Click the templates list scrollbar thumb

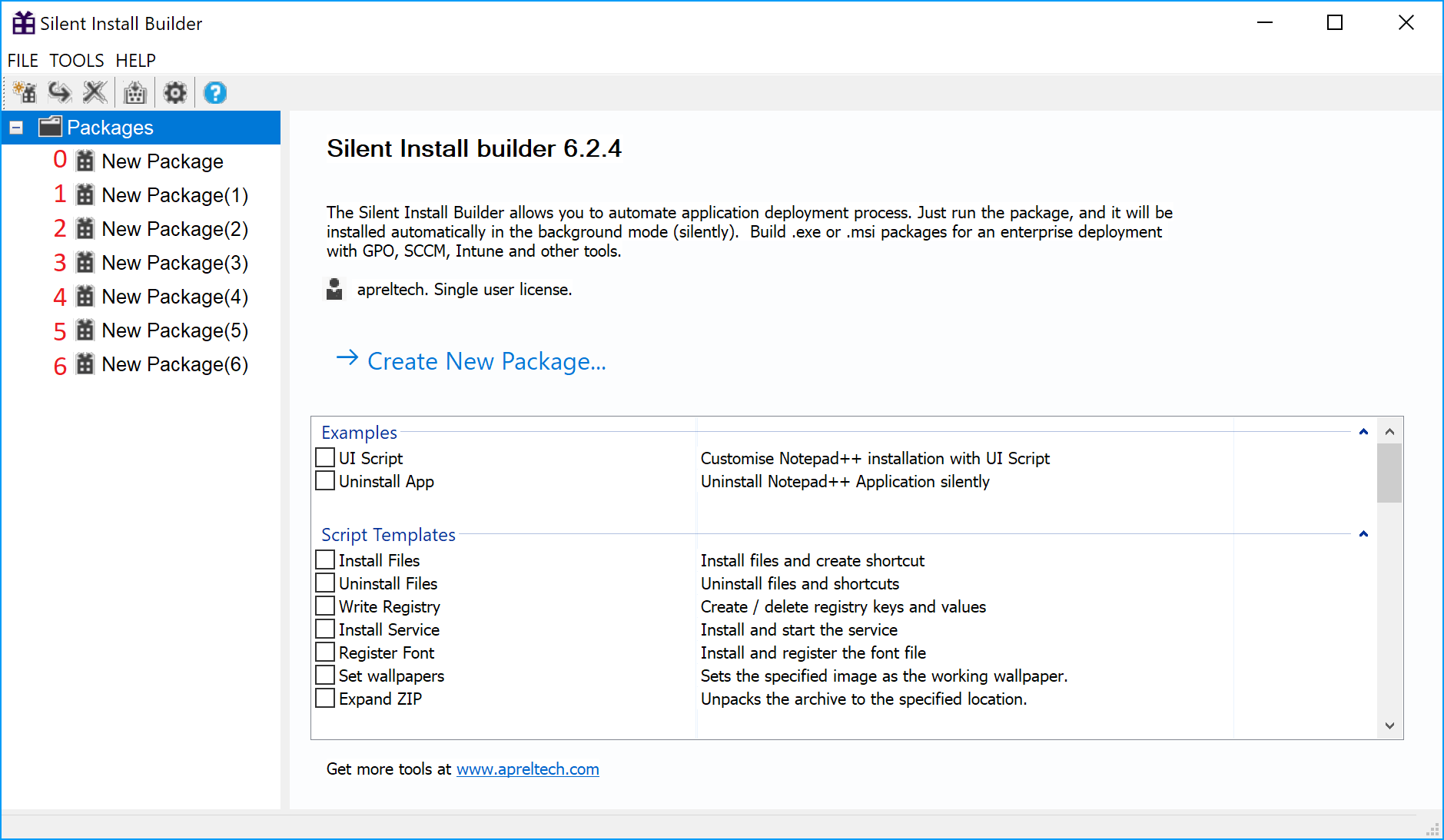(1389, 473)
